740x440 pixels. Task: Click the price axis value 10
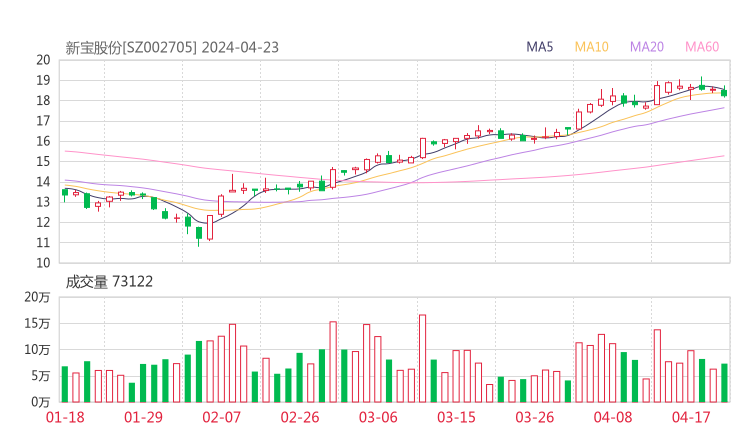pyautogui.click(x=43, y=263)
